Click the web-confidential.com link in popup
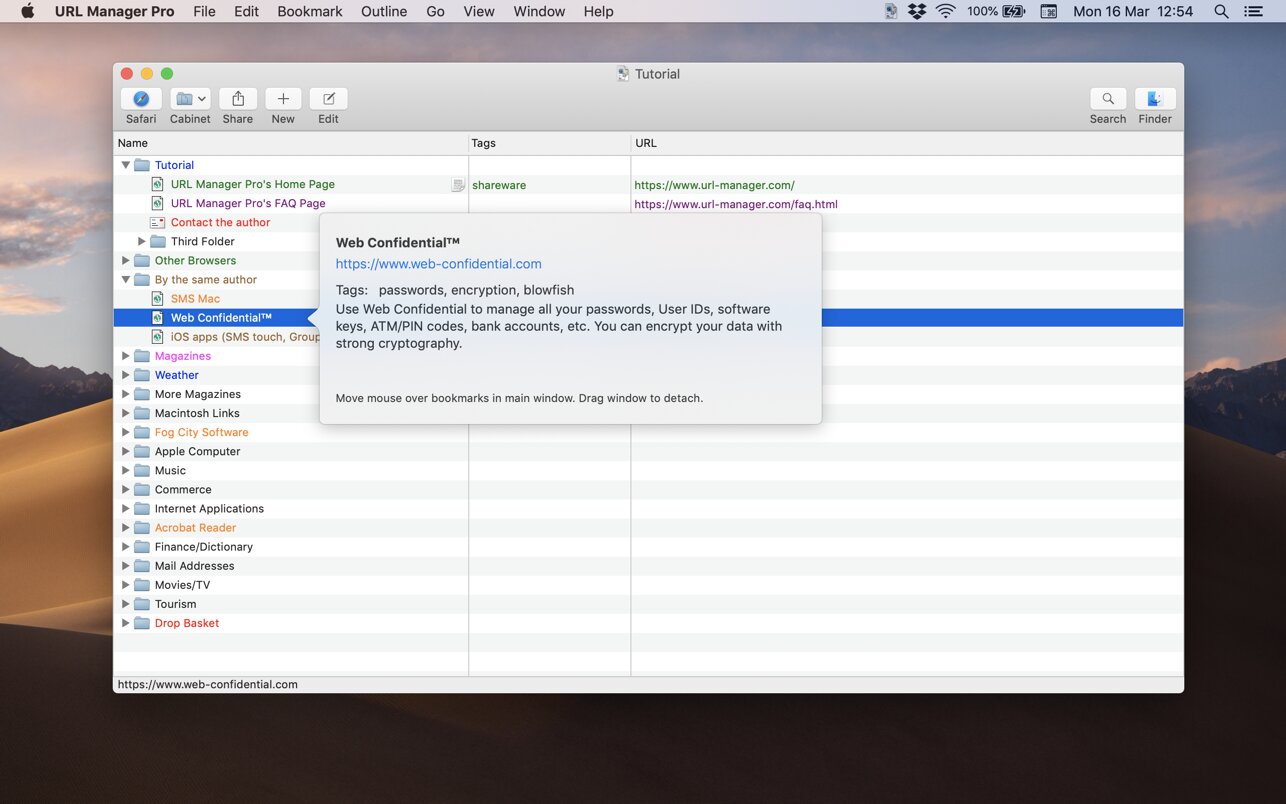This screenshot has height=804, width=1286. (438, 264)
